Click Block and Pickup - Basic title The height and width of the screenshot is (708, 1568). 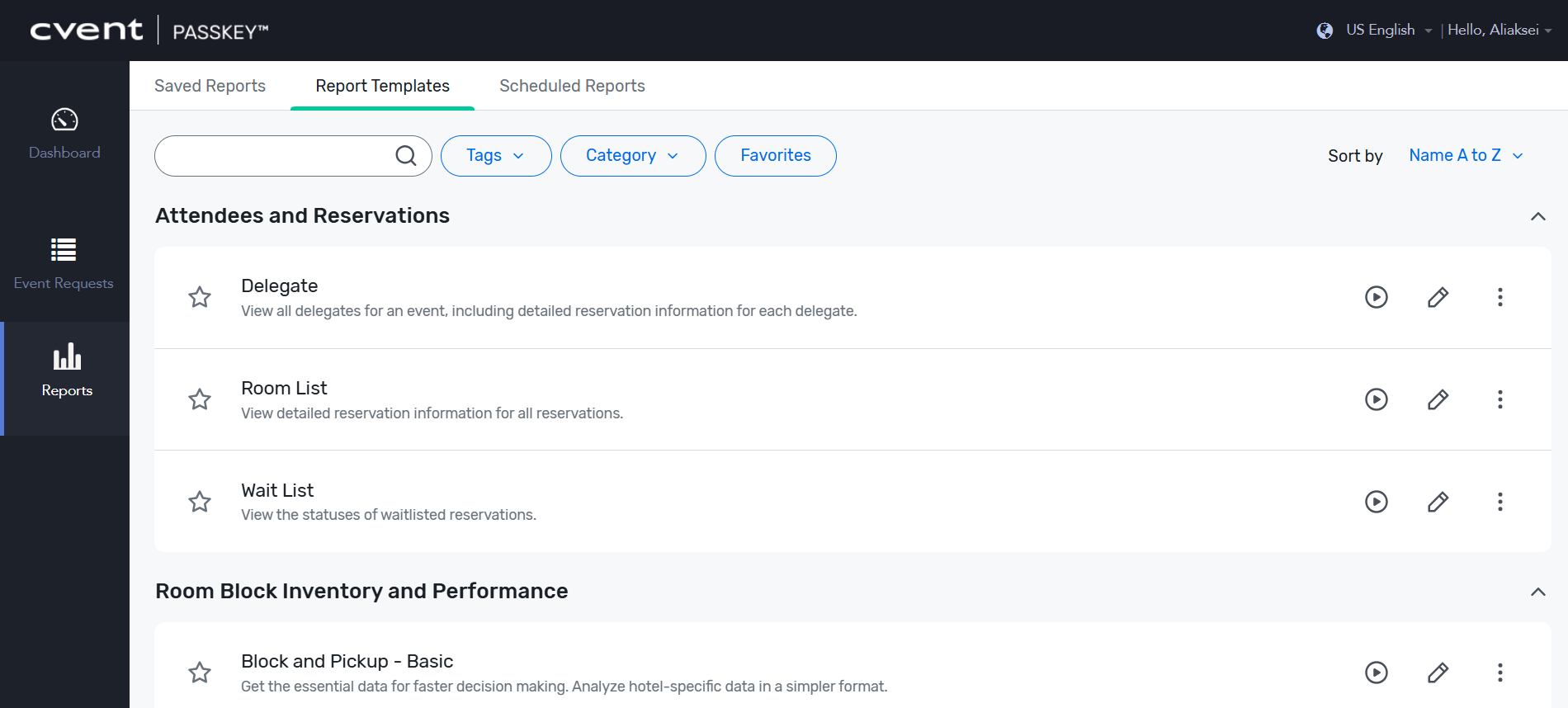[x=347, y=661]
